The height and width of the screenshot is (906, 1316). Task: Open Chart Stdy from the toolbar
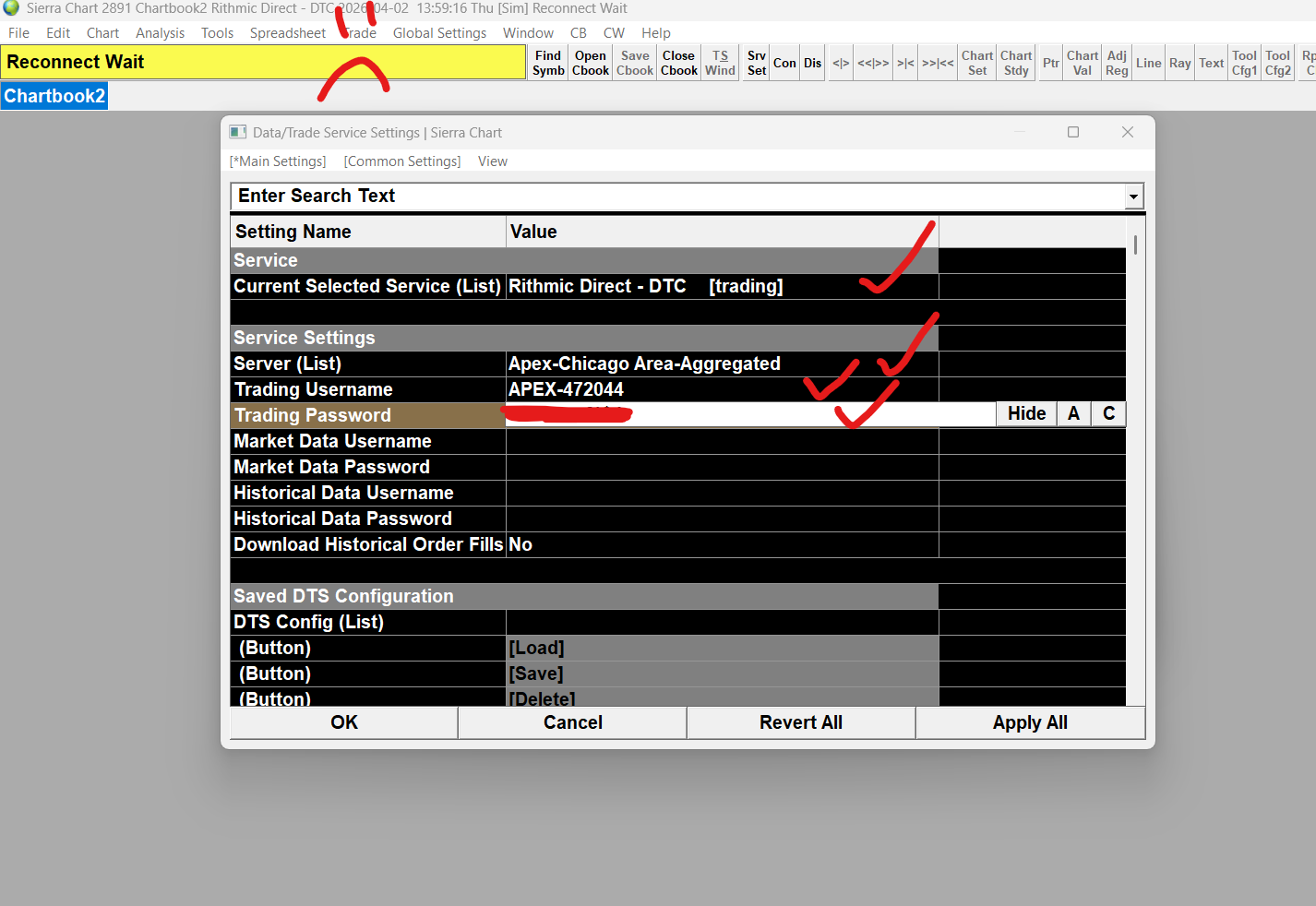[1016, 63]
